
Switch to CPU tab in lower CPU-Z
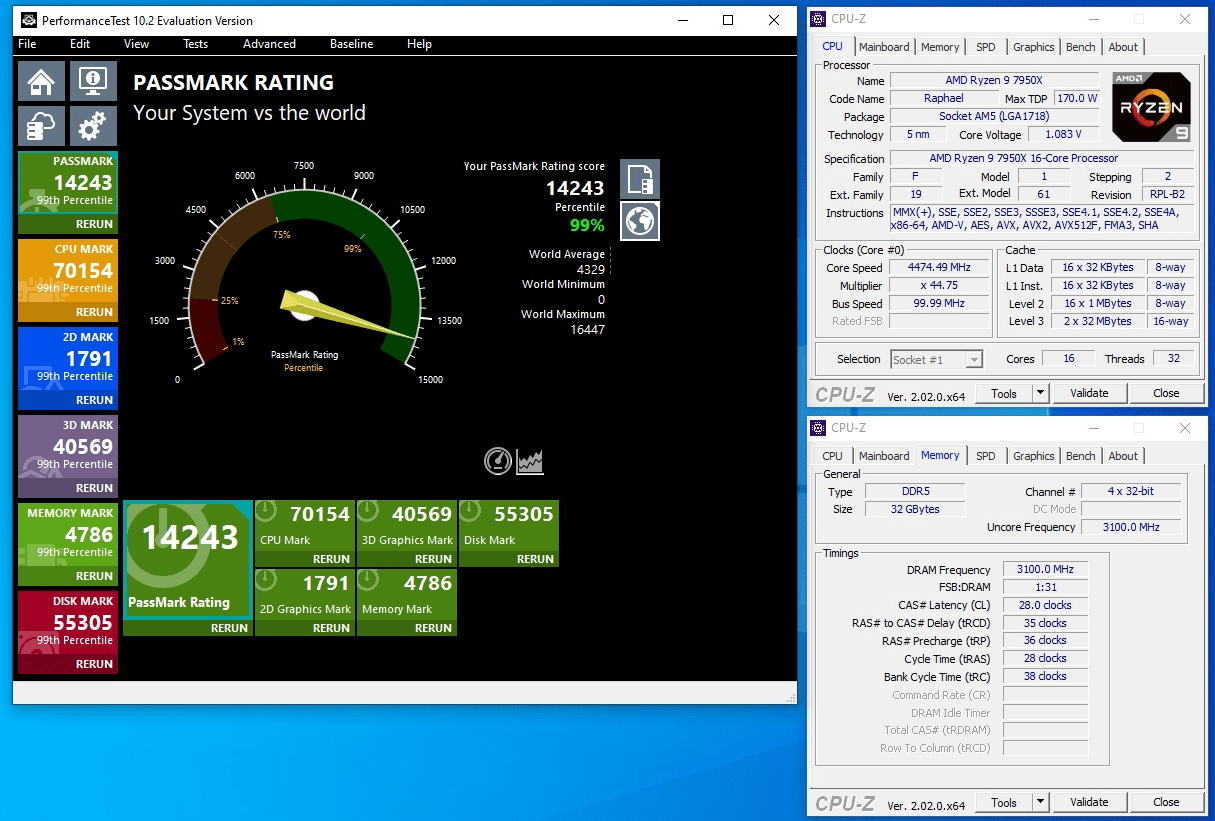[832, 456]
